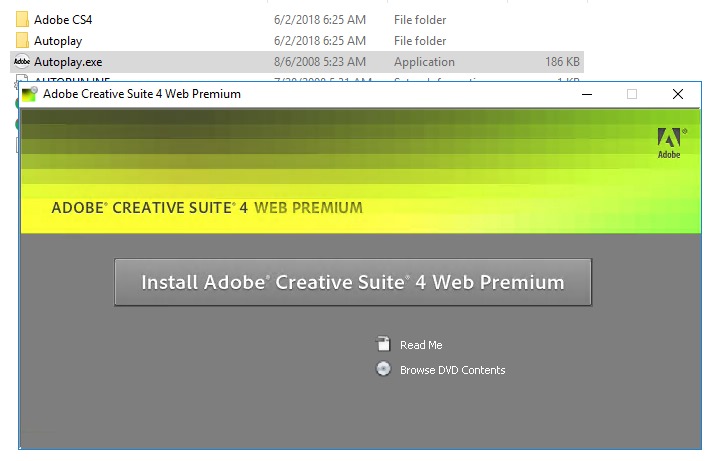Click the 186 KB size cell
Image resolution: width=714 pixels, height=461 pixels.
pyautogui.click(x=562, y=62)
